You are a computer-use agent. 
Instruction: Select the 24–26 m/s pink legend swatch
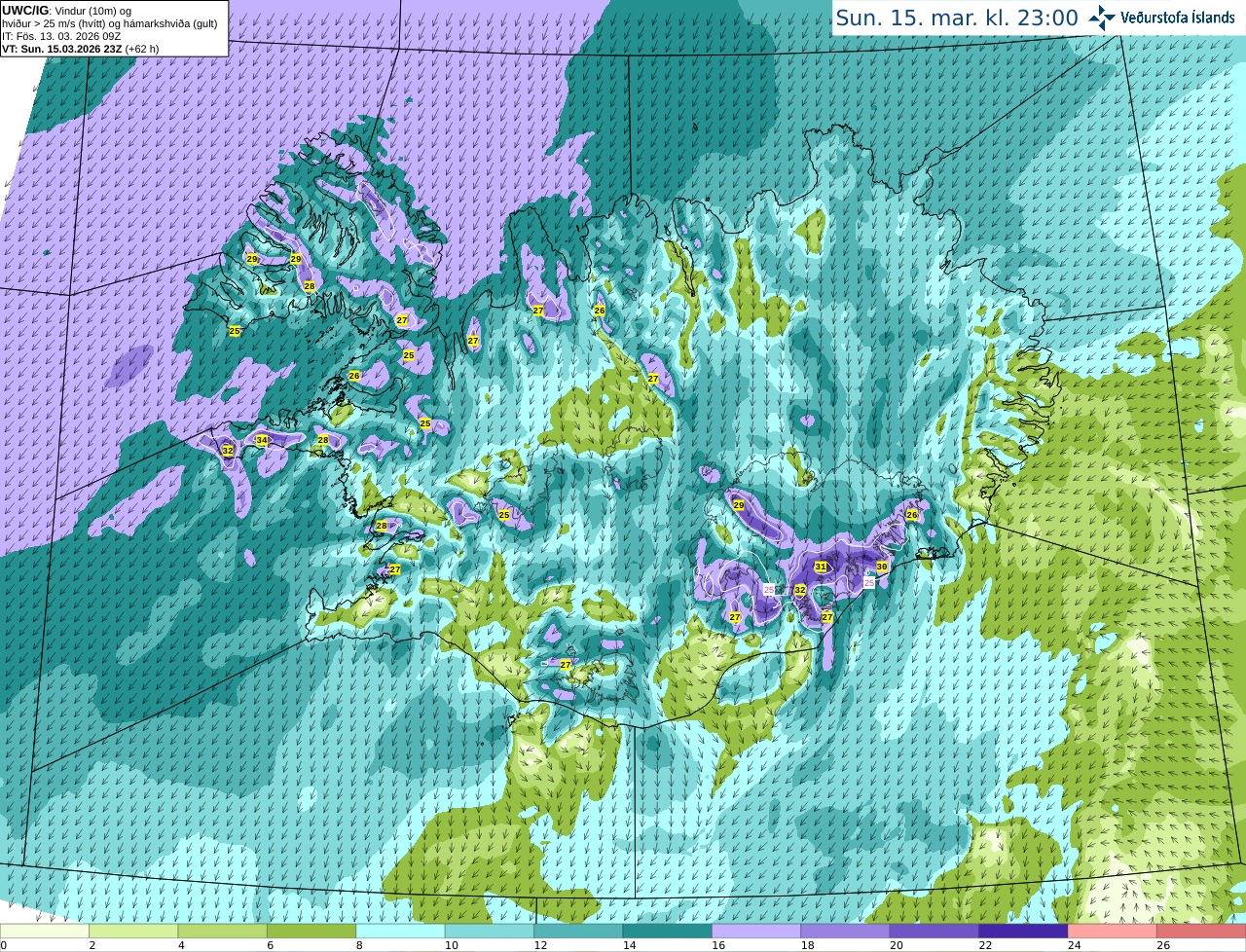tap(1113, 932)
